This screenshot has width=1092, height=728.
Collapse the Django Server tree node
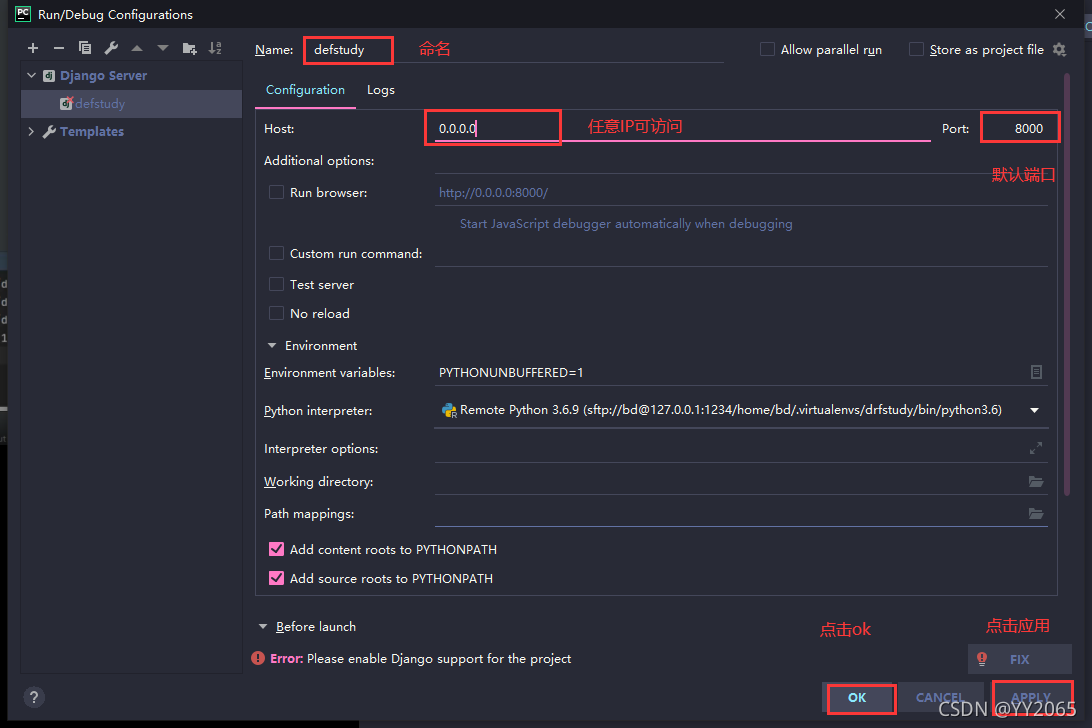pos(31,75)
